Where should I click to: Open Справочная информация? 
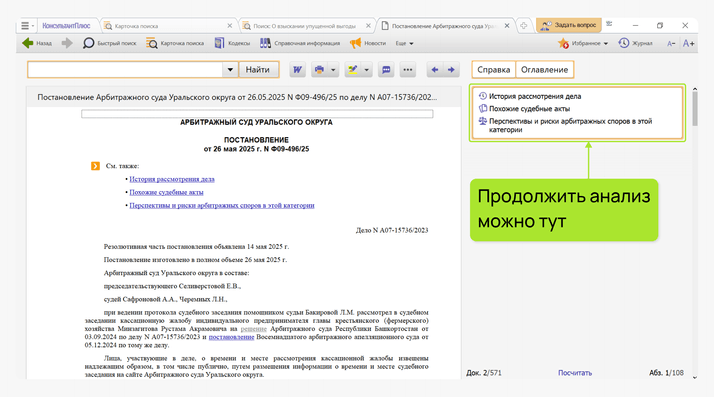(x=300, y=43)
